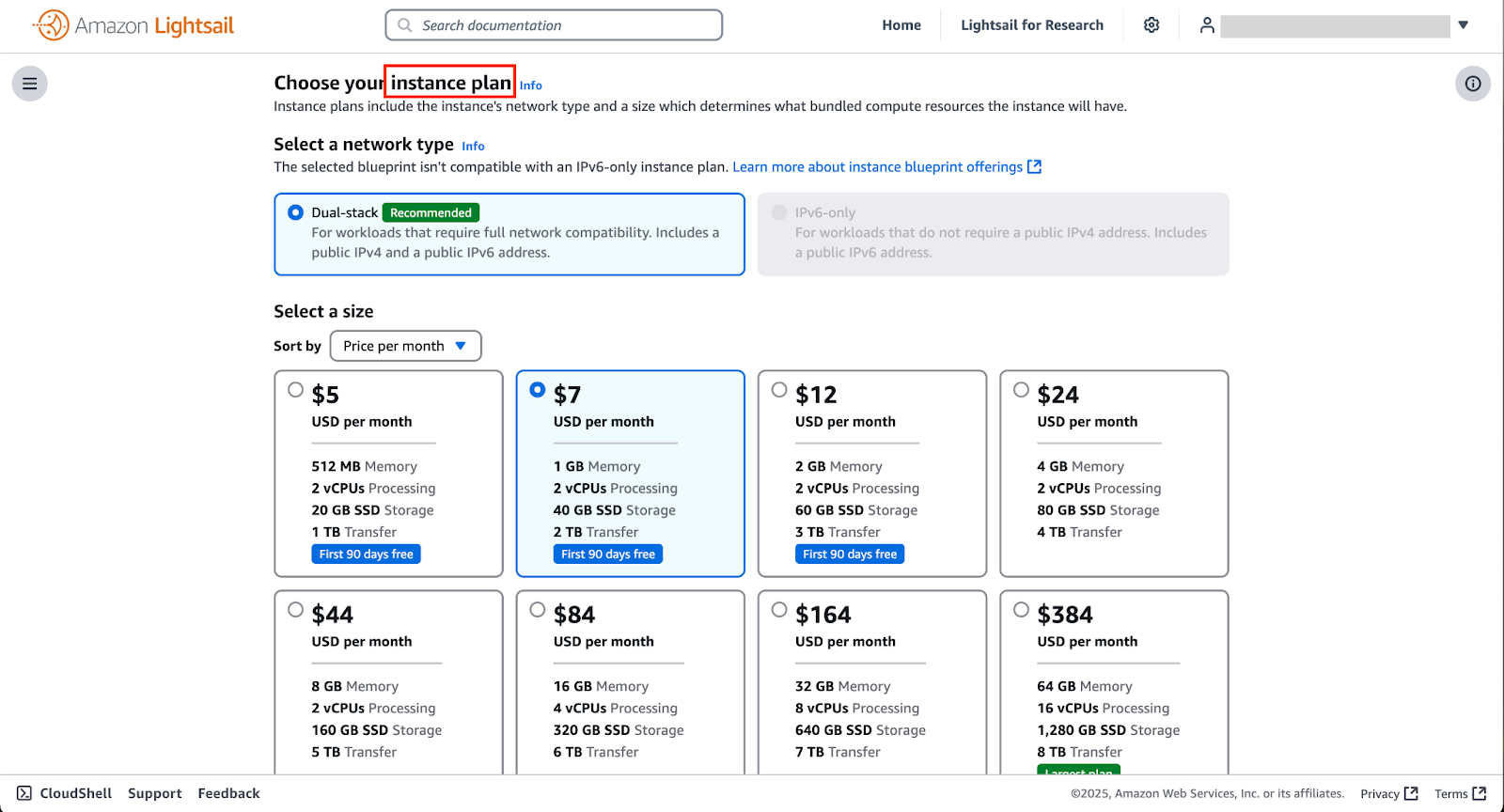Click the '1,280 GB SSD Storage' text
Image resolution: width=1504 pixels, height=812 pixels.
click(x=1108, y=730)
